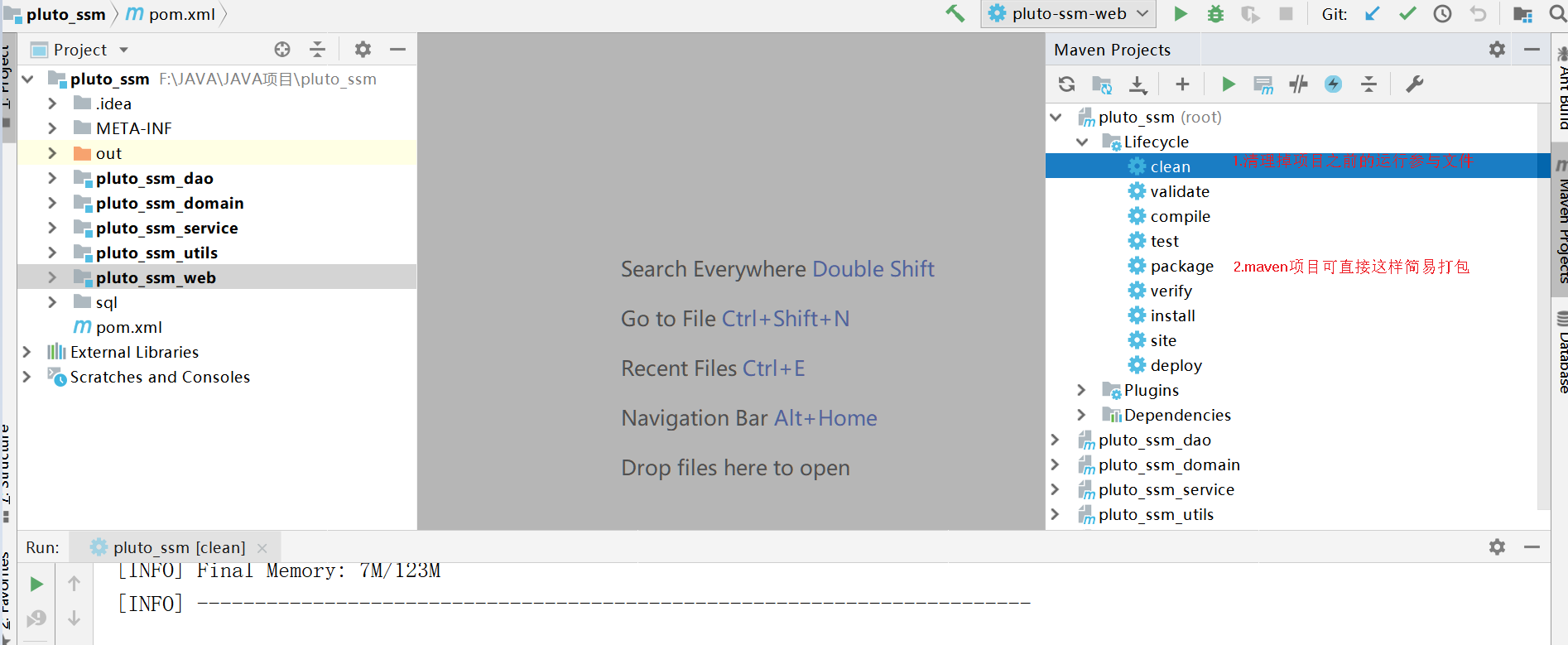This screenshot has height=645, width=1568.
Task: Expand the pluto_ssm_web module
Action: pos(52,277)
